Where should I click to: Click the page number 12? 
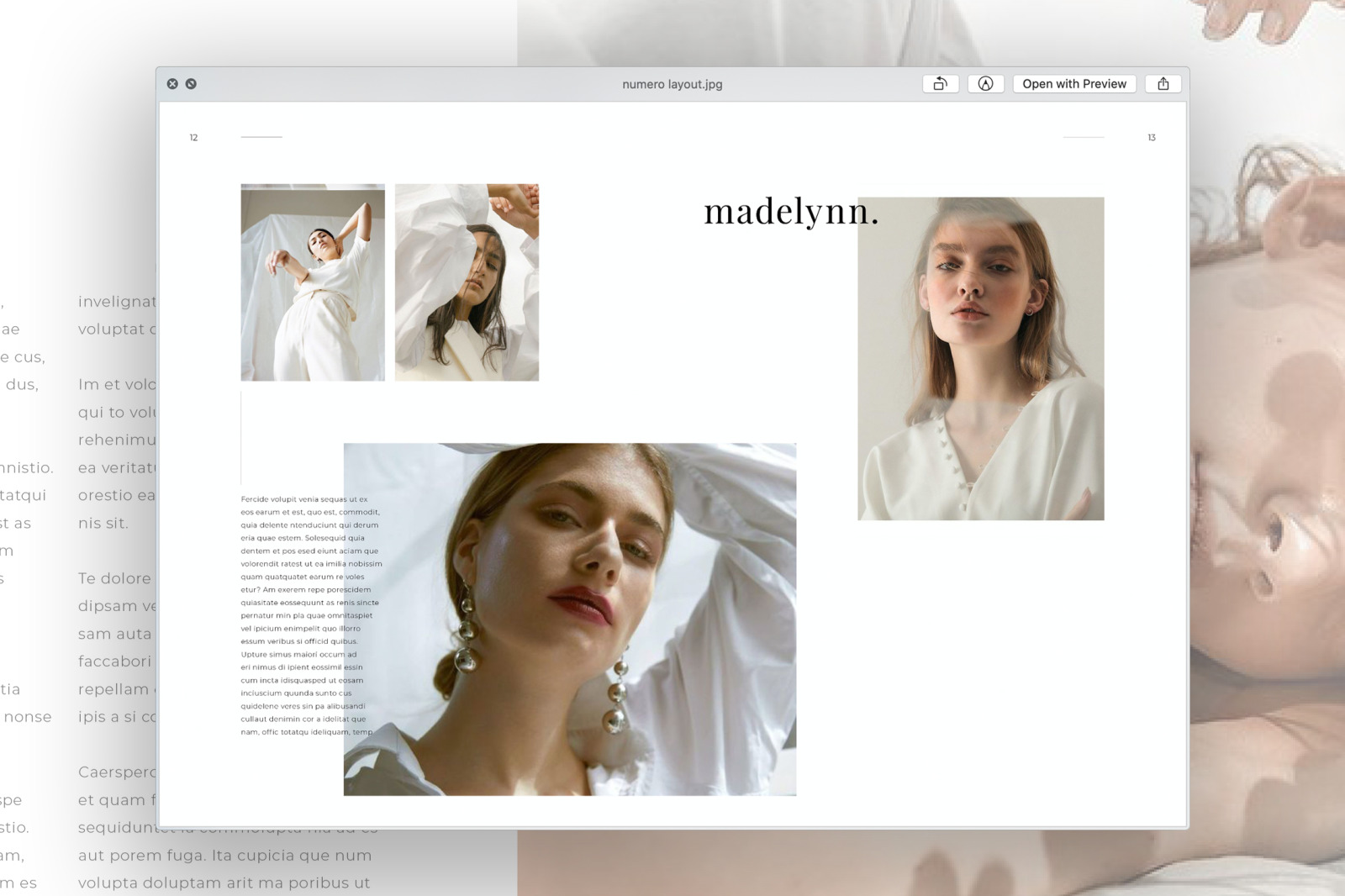pos(193,138)
